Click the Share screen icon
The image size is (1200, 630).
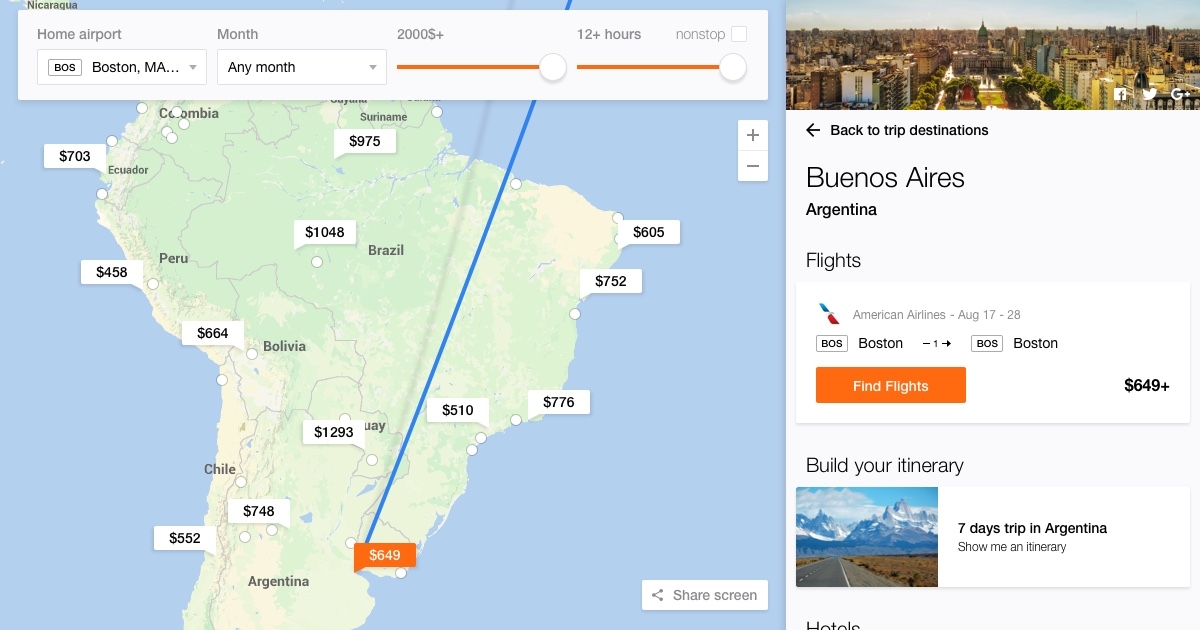point(658,595)
